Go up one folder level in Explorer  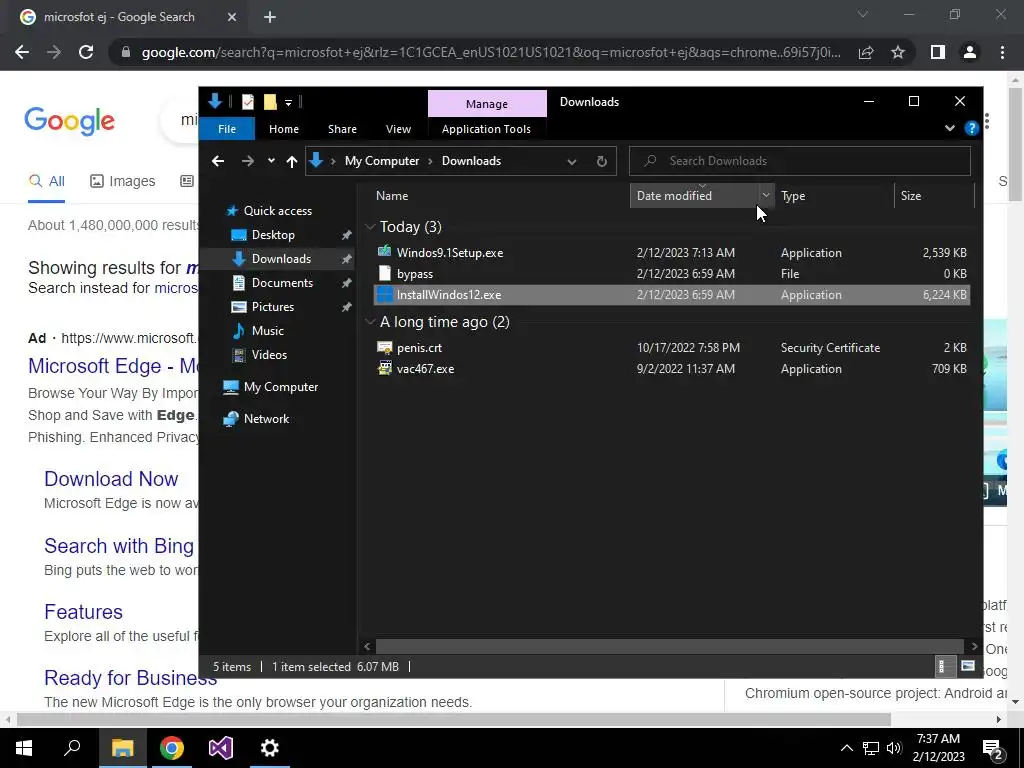pyautogui.click(x=292, y=161)
